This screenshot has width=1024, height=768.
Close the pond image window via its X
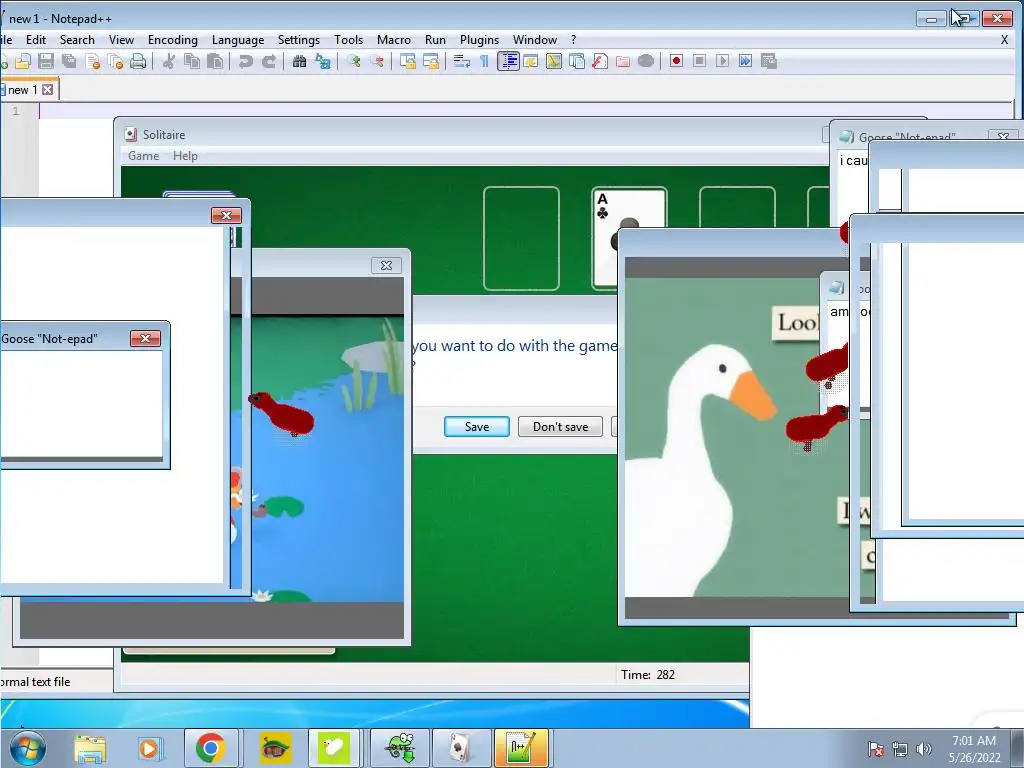coord(387,265)
